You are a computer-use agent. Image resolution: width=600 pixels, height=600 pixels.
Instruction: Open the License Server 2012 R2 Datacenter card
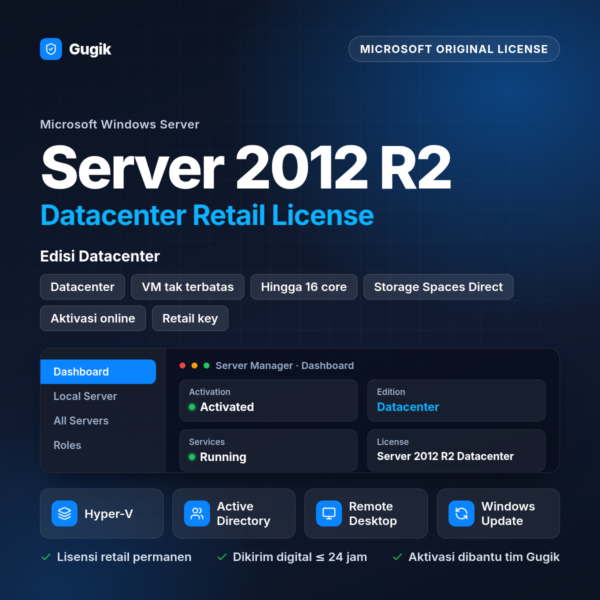456,450
